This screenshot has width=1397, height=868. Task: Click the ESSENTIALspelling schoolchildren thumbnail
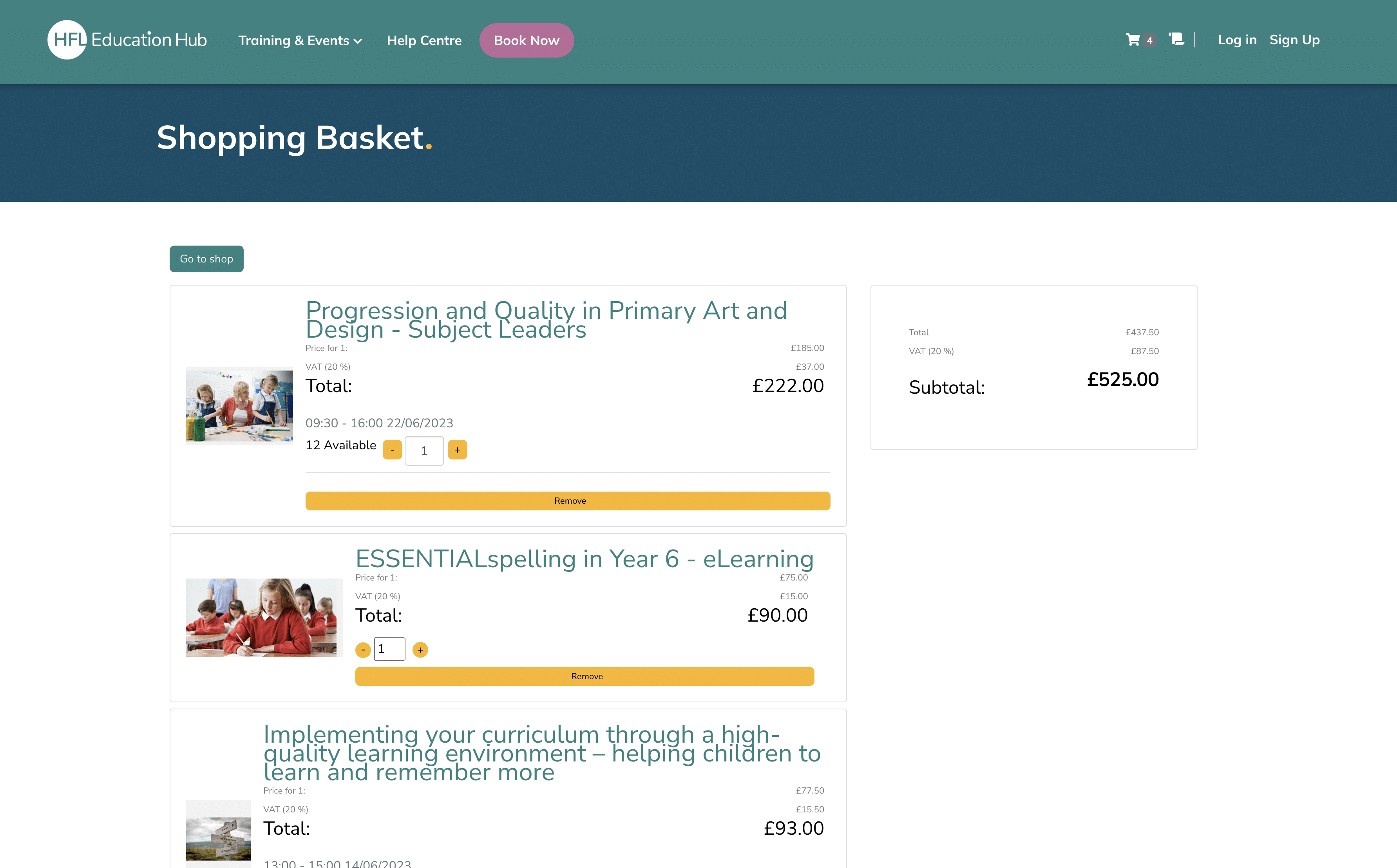pos(264,617)
